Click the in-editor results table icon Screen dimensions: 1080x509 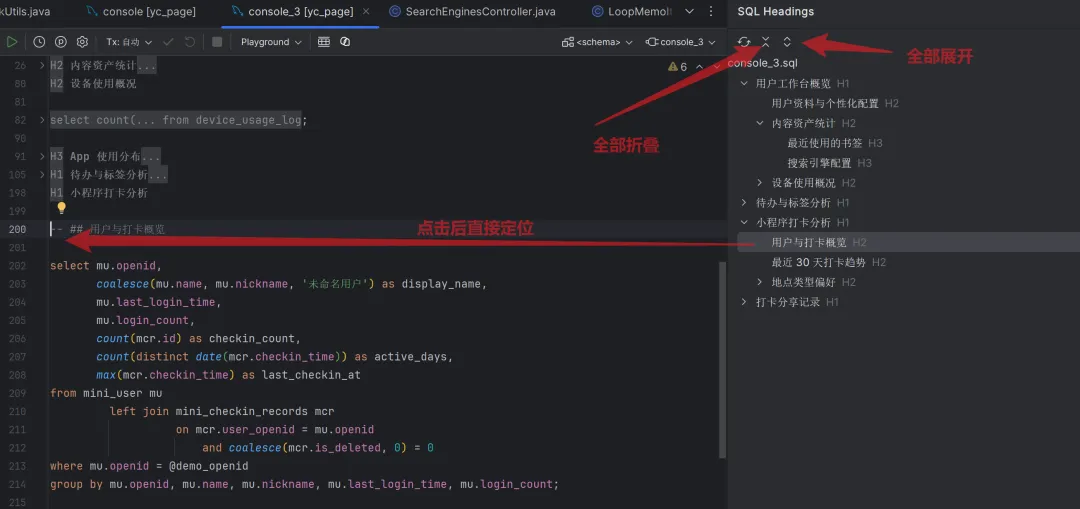pos(324,42)
